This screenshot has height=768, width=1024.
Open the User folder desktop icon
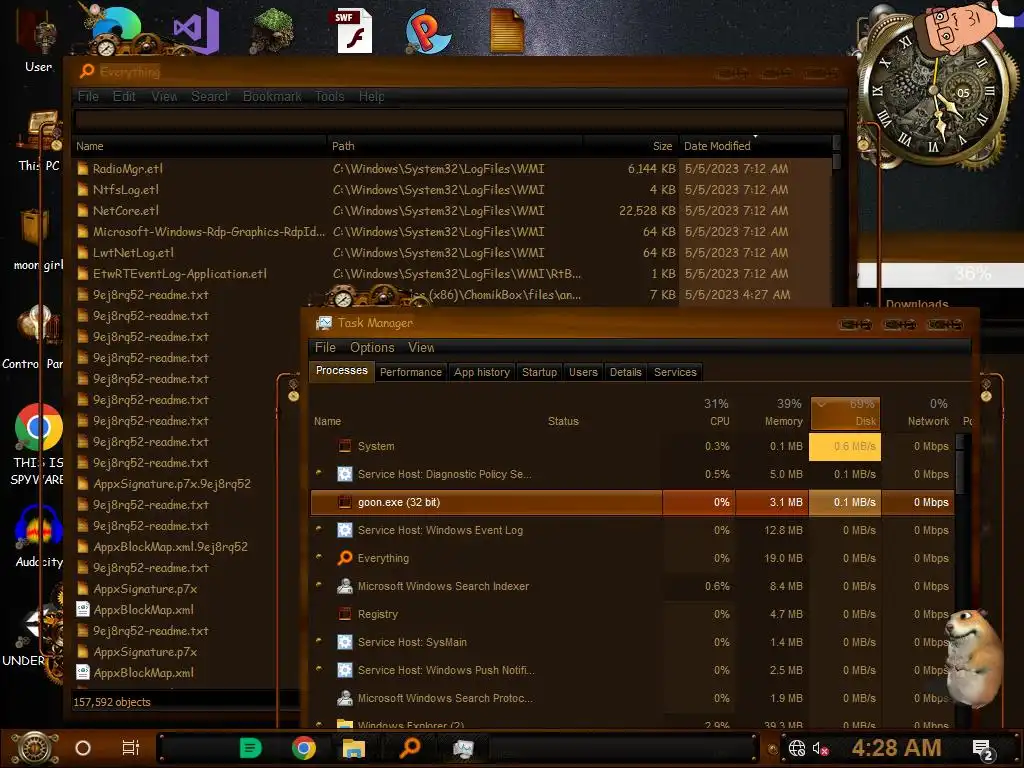(x=39, y=33)
